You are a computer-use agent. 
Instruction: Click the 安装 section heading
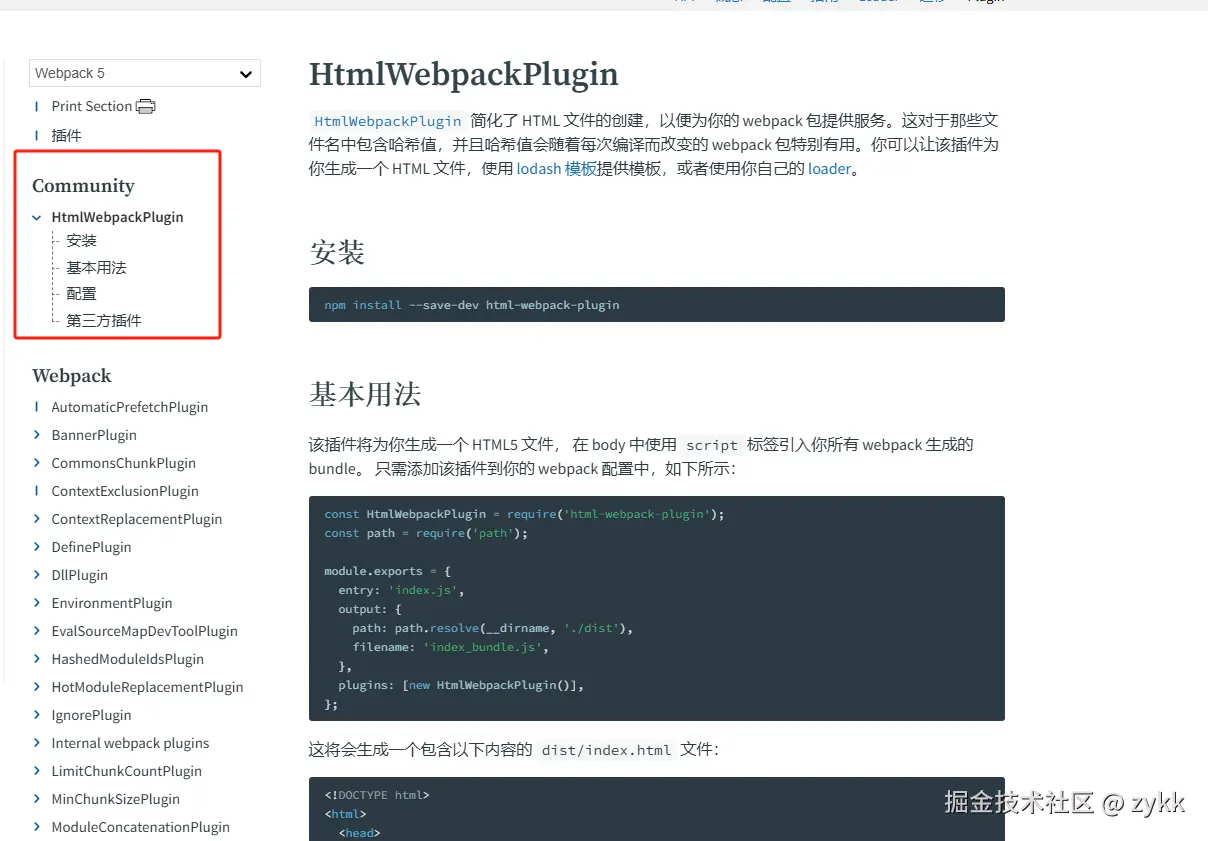click(337, 252)
